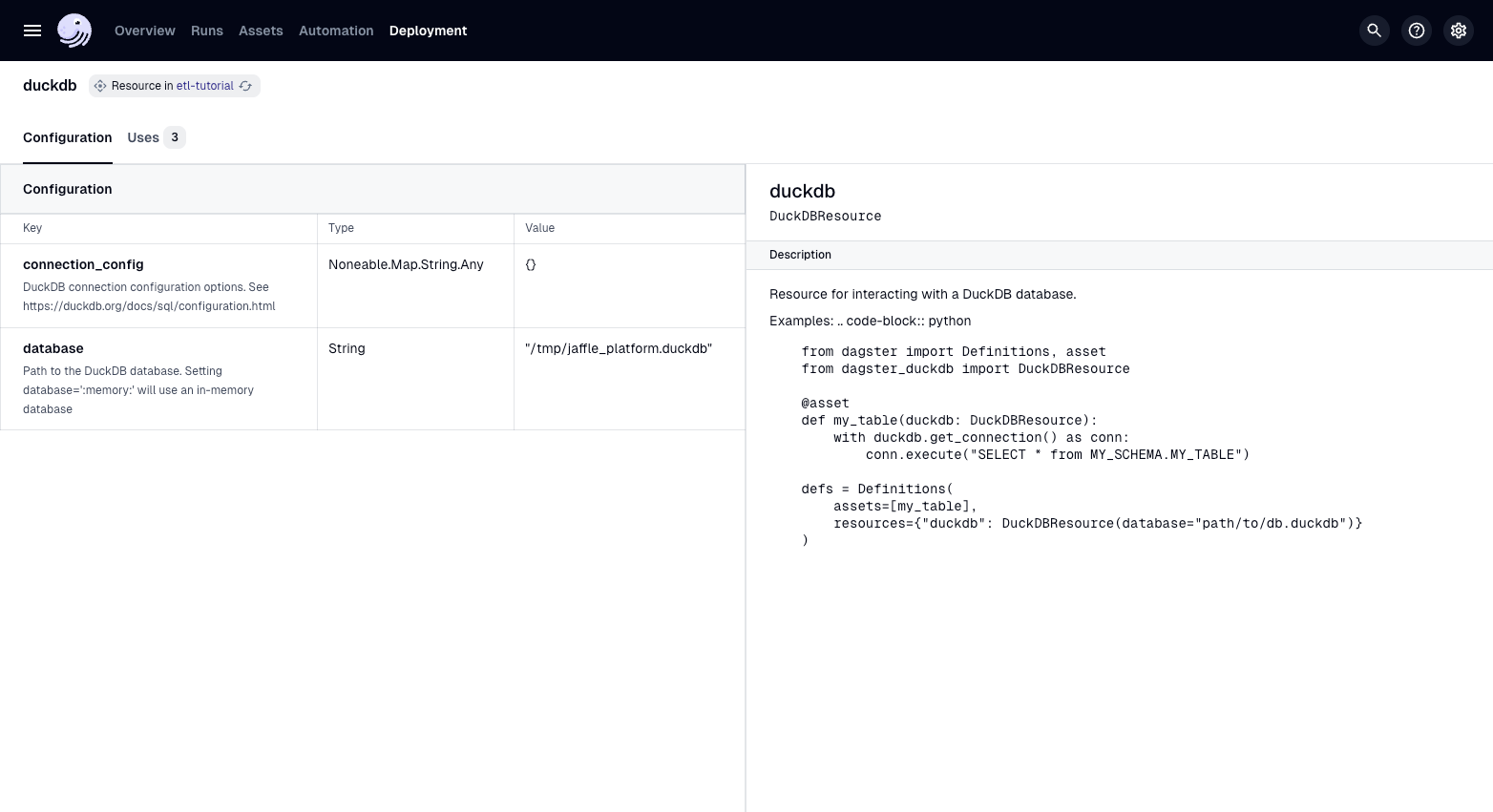Go to the Overview page
The image size is (1493, 812).
coord(144,31)
